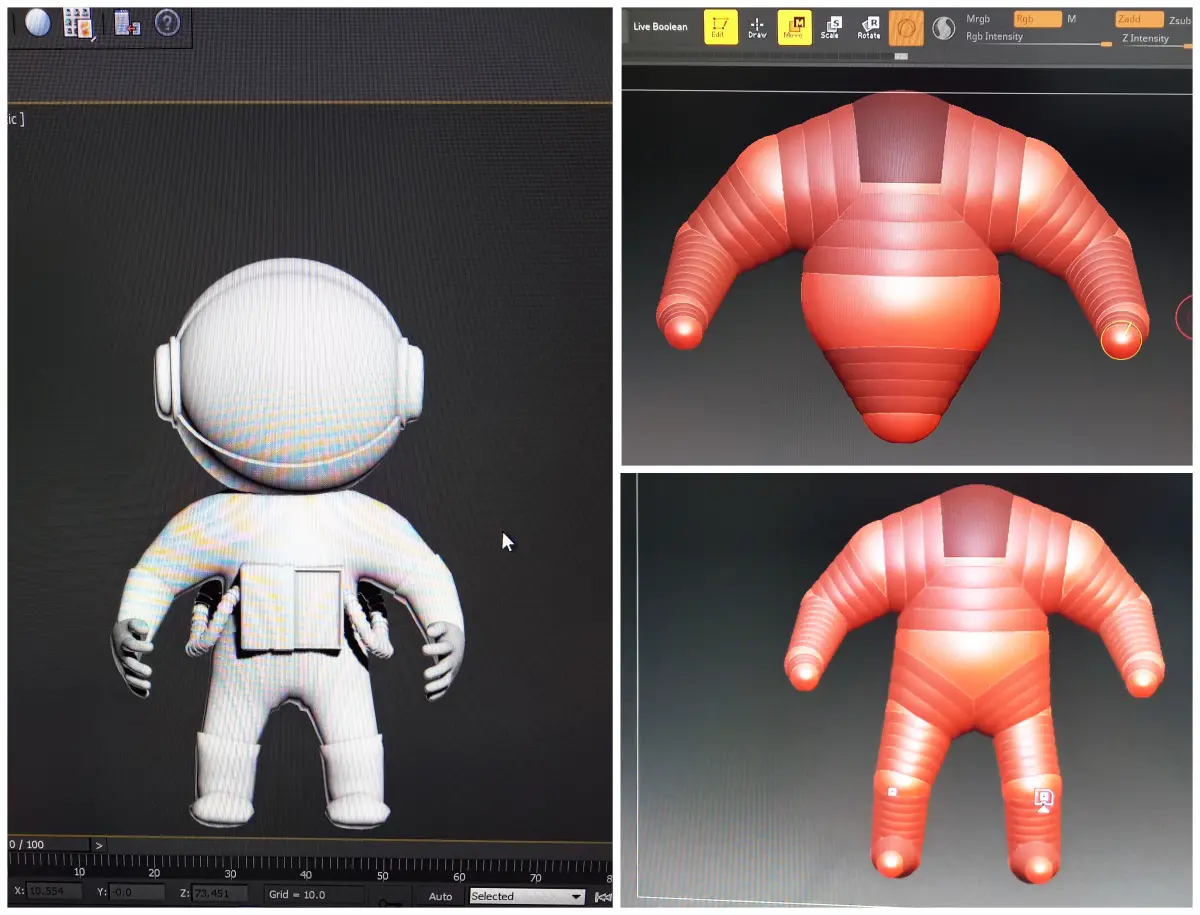Click the gray material sphere icon
Screen dimensions: 1200x915
click(x=943, y=29)
